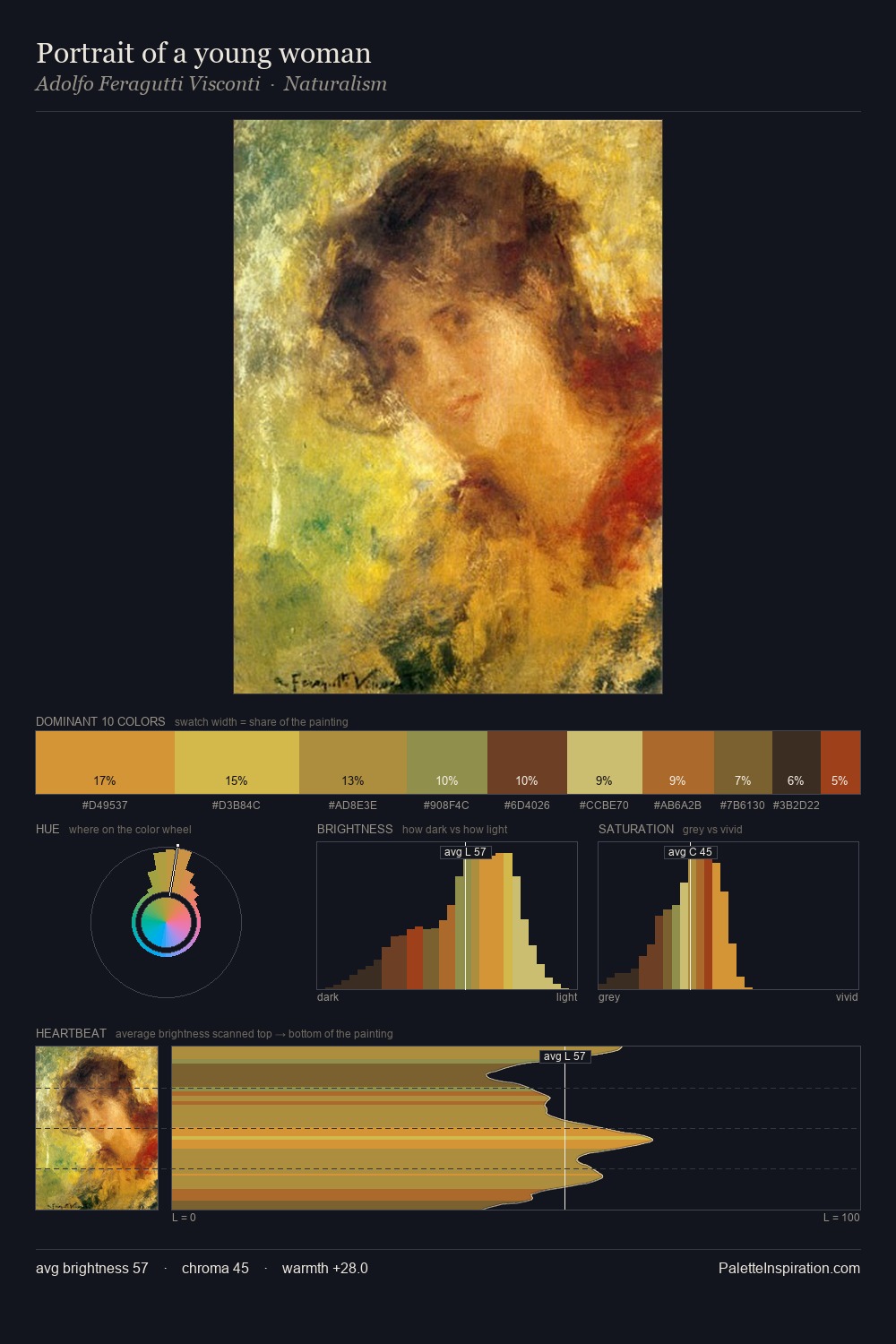Click 'swatch width = share of the painting' caption
Image resolution: width=896 pixels, height=1344 pixels.
click(x=262, y=722)
